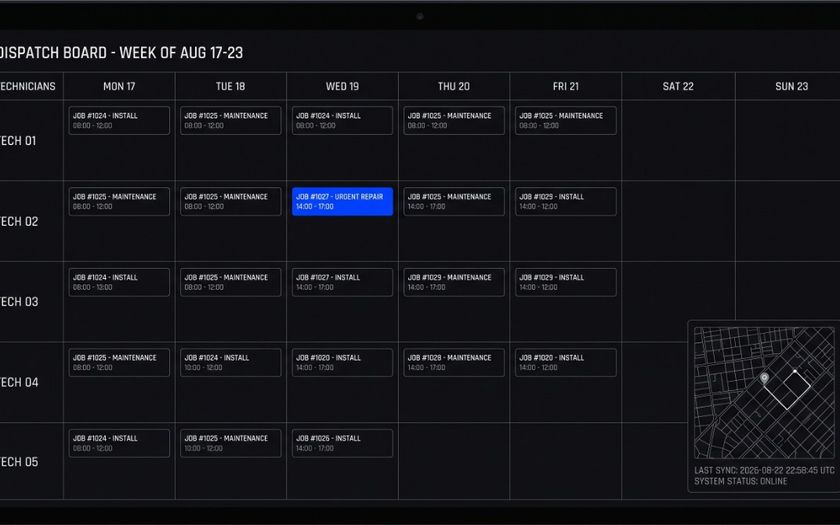This screenshot has width=840, height=525.
Task: Click the System Status Online indicator
Action: pyautogui.click(x=741, y=481)
